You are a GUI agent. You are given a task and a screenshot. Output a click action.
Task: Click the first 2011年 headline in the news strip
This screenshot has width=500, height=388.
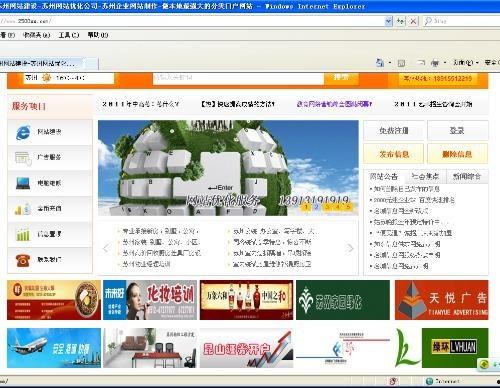point(141,104)
